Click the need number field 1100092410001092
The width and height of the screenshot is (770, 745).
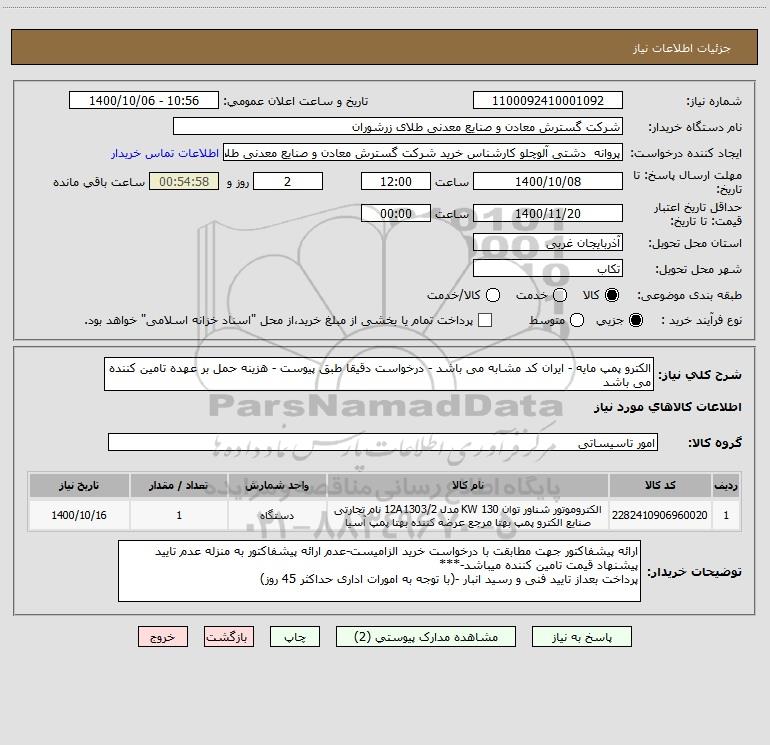click(548, 101)
